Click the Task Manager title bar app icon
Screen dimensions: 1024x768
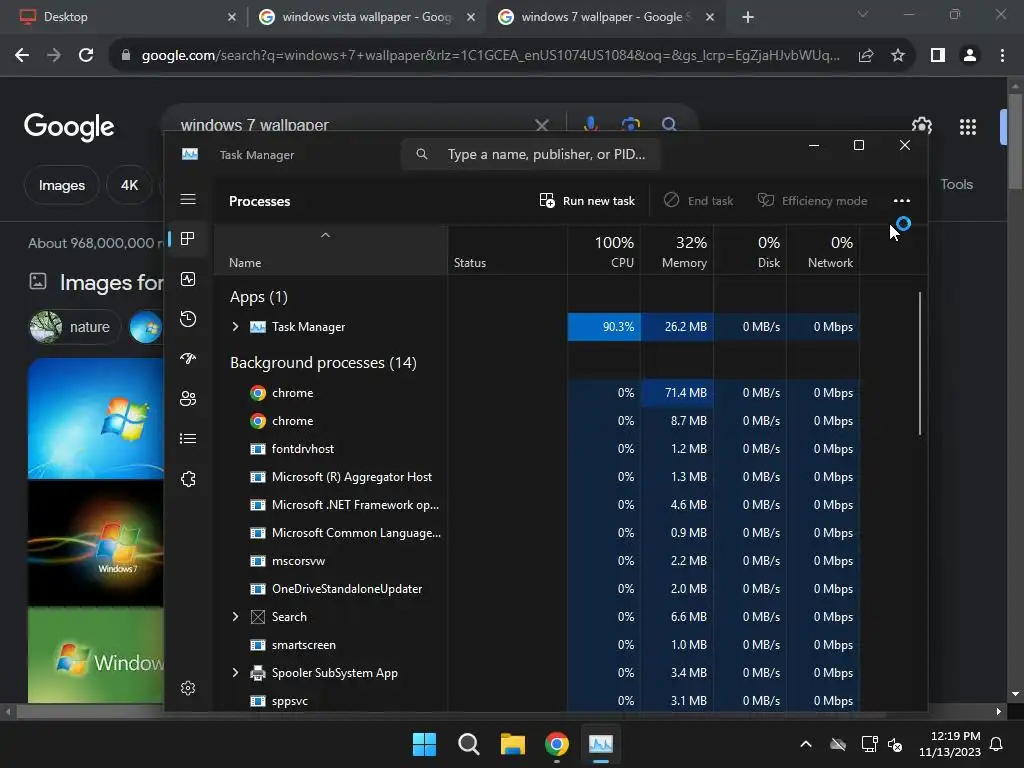[x=190, y=154]
